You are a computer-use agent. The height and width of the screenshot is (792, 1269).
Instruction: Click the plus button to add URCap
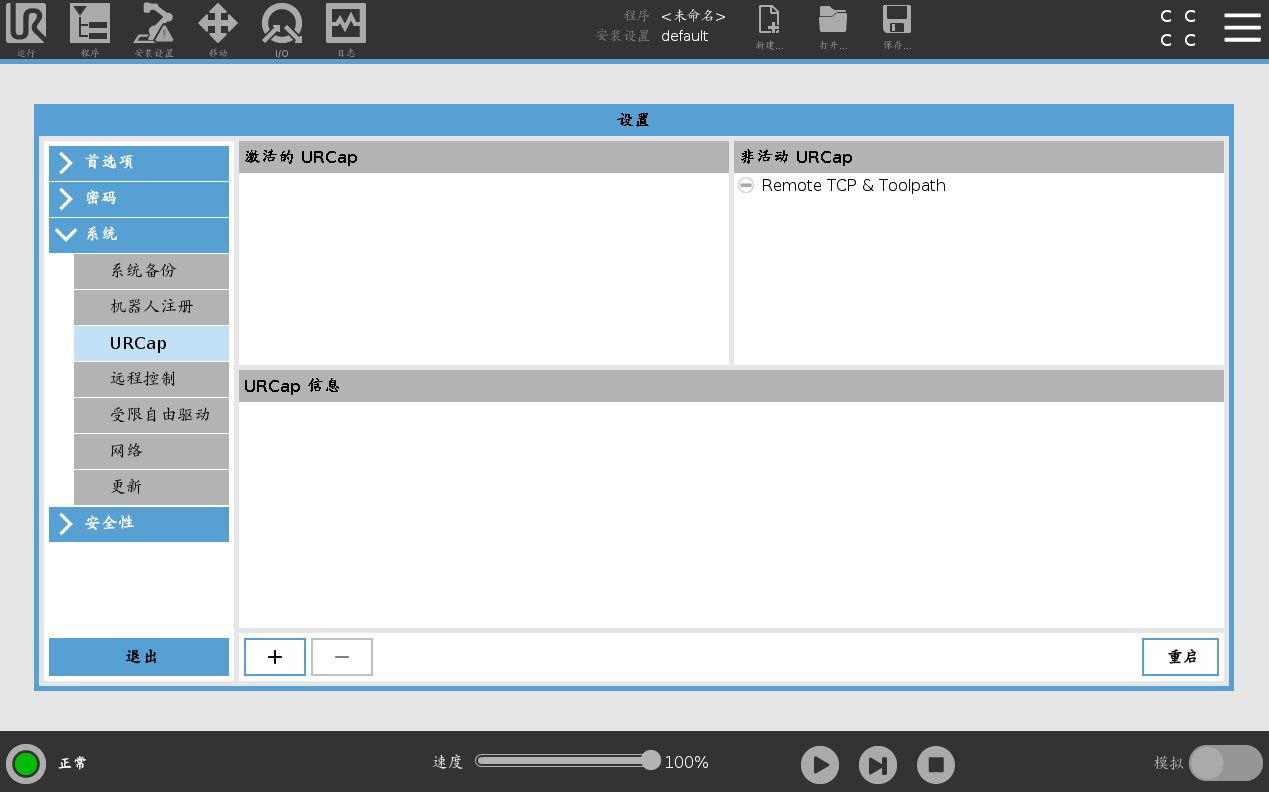275,657
